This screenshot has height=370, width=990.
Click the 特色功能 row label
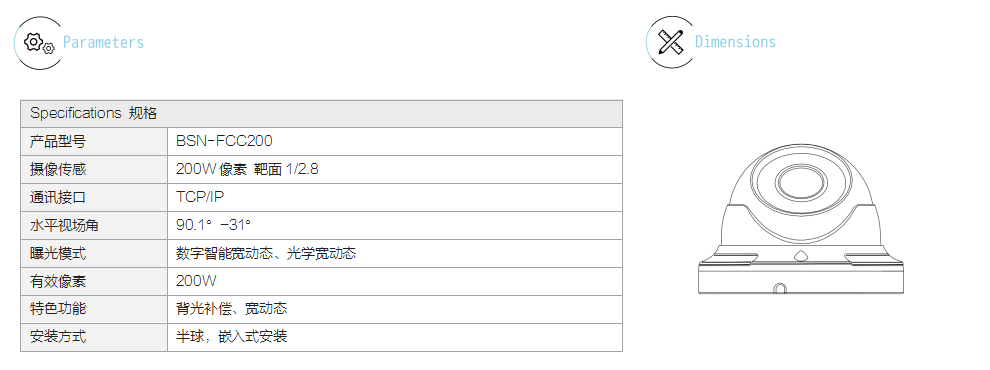click(94, 309)
